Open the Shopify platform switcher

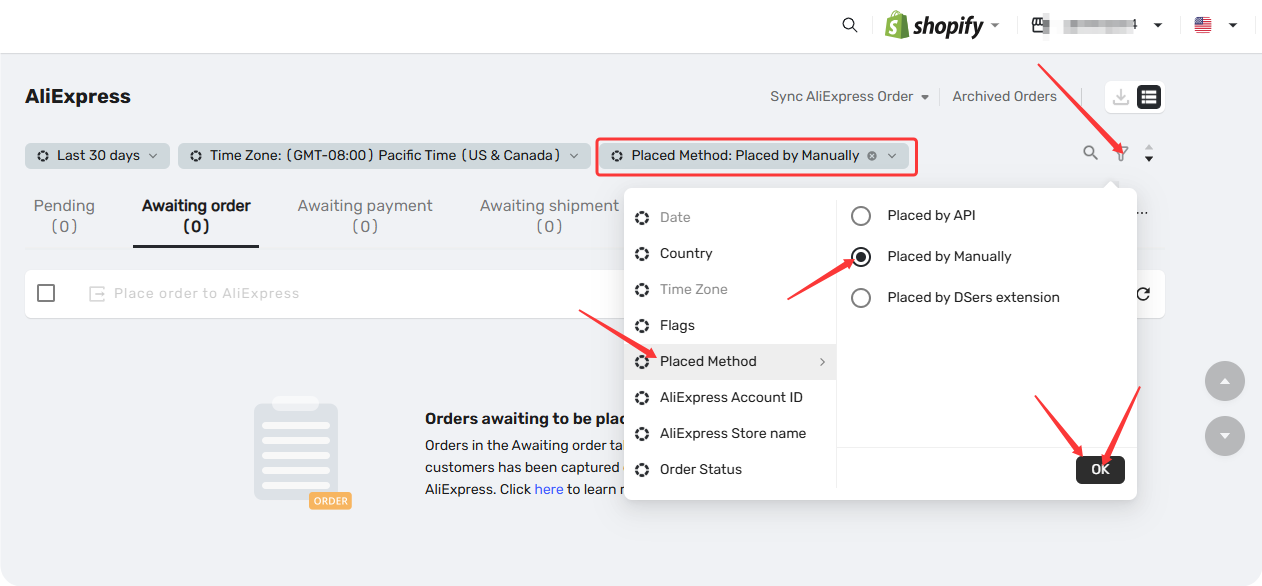(x=942, y=25)
